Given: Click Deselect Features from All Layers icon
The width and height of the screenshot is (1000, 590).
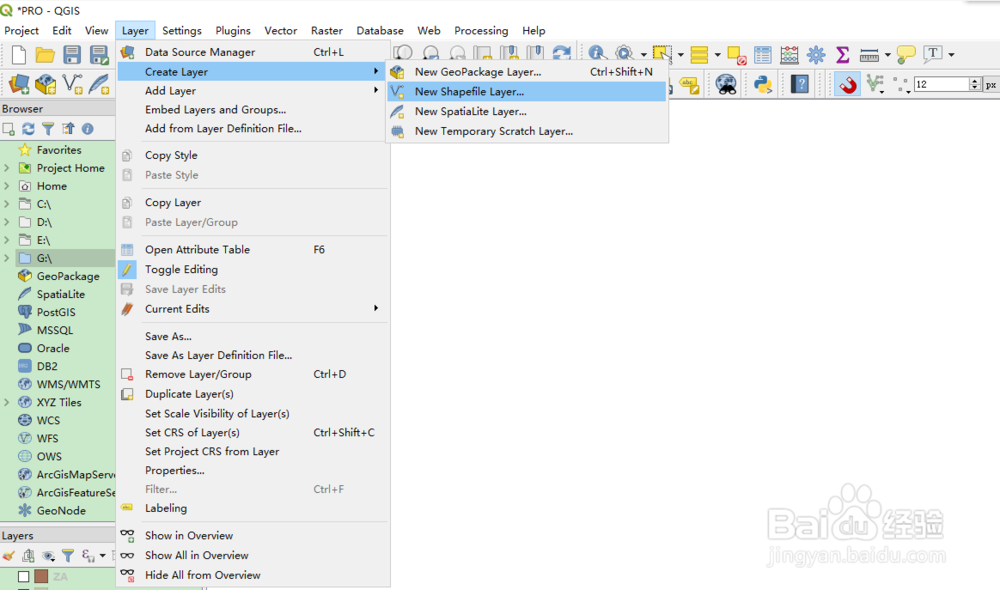Looking at the screenshot, I should [x=737, y=55].
